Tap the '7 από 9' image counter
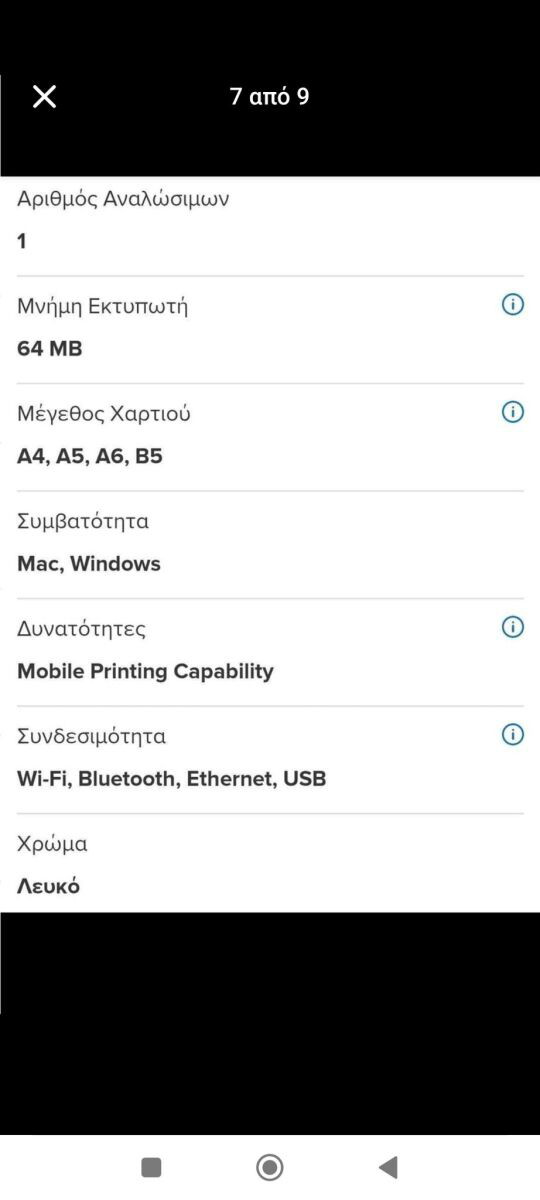Viewport: 540px width, 1200px height. click(x=269, y=97)
